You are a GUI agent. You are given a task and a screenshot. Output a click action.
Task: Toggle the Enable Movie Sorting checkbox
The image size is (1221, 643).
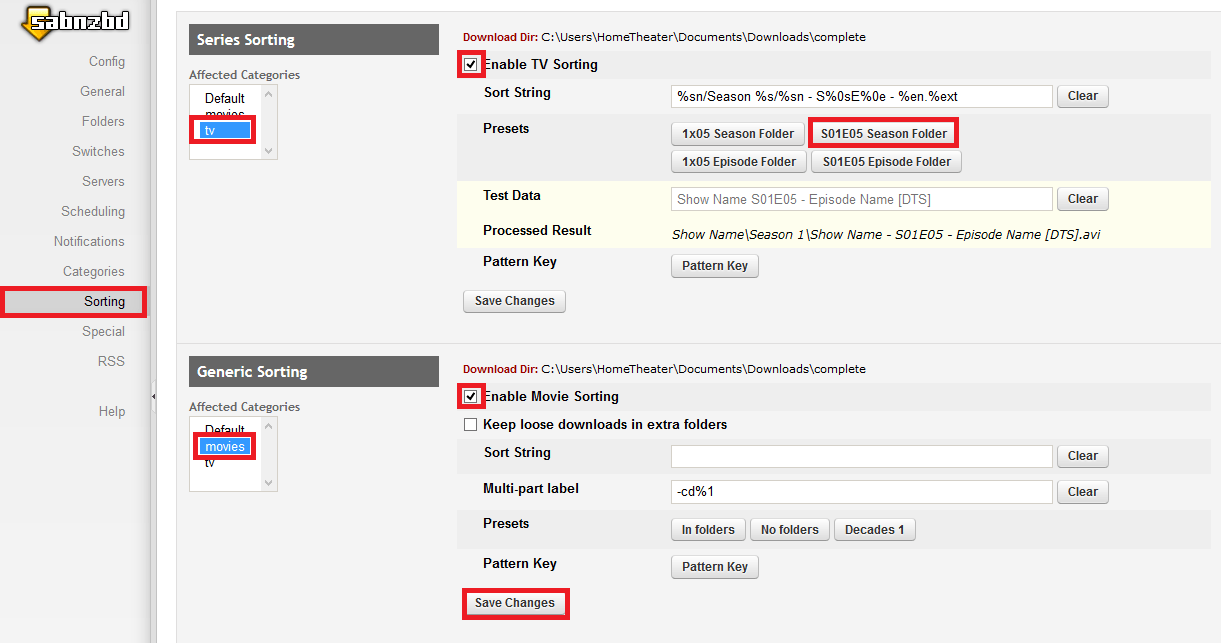pos(471,397)
